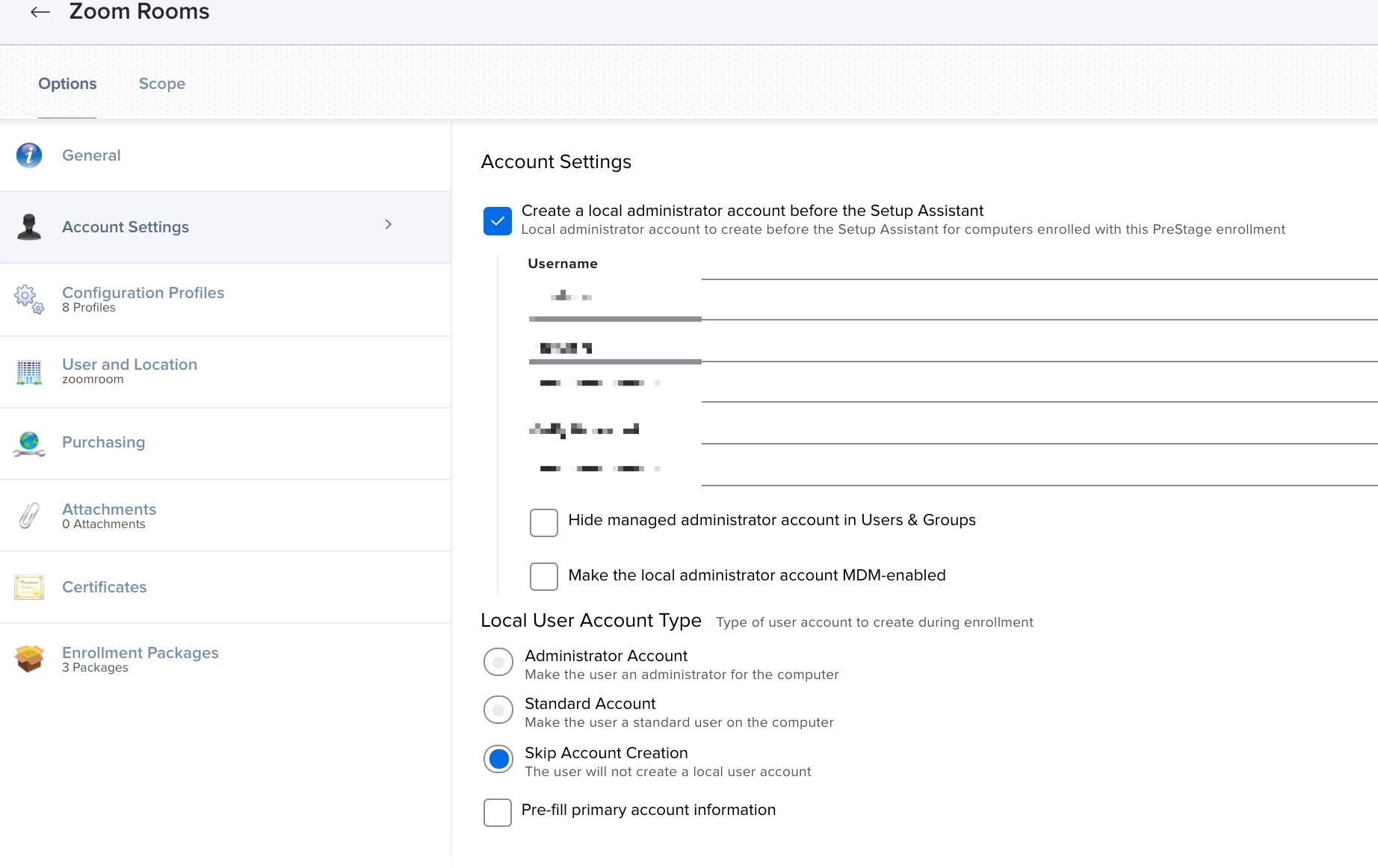Click the 'Account Settings' main heading
The height and width of the screenshot is (868, 1378).
click(556, 162)
